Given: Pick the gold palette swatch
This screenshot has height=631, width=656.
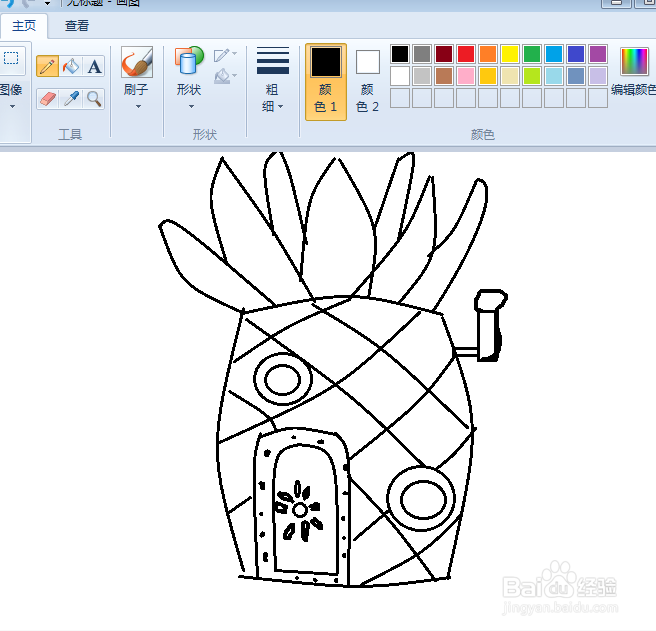Looking at the screenshot, I should point(488,76).
